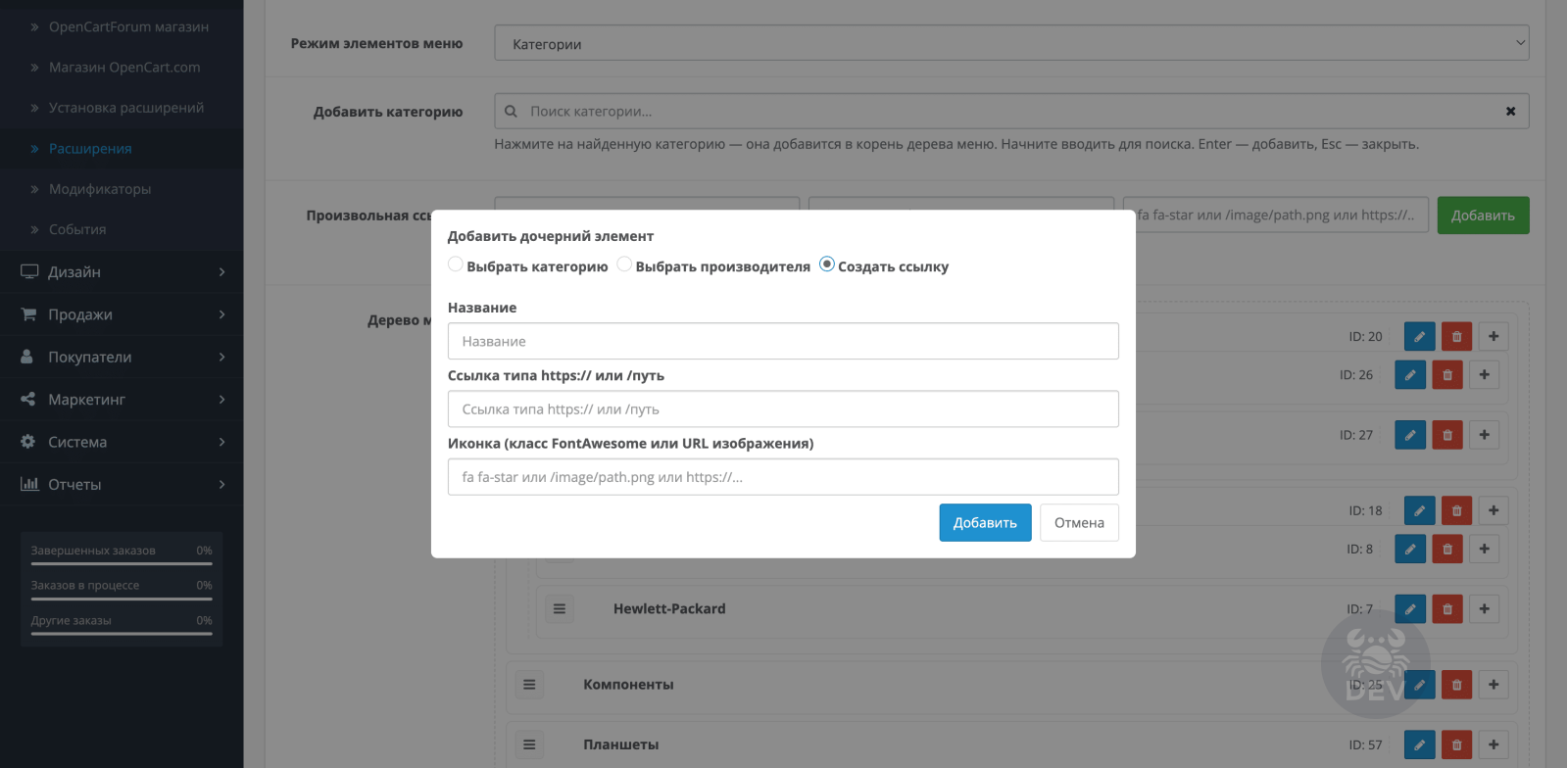Add child element to ID: 8 item
Image resolution: width=1568 pixels, height=768 pixels.
point(1485,549)
